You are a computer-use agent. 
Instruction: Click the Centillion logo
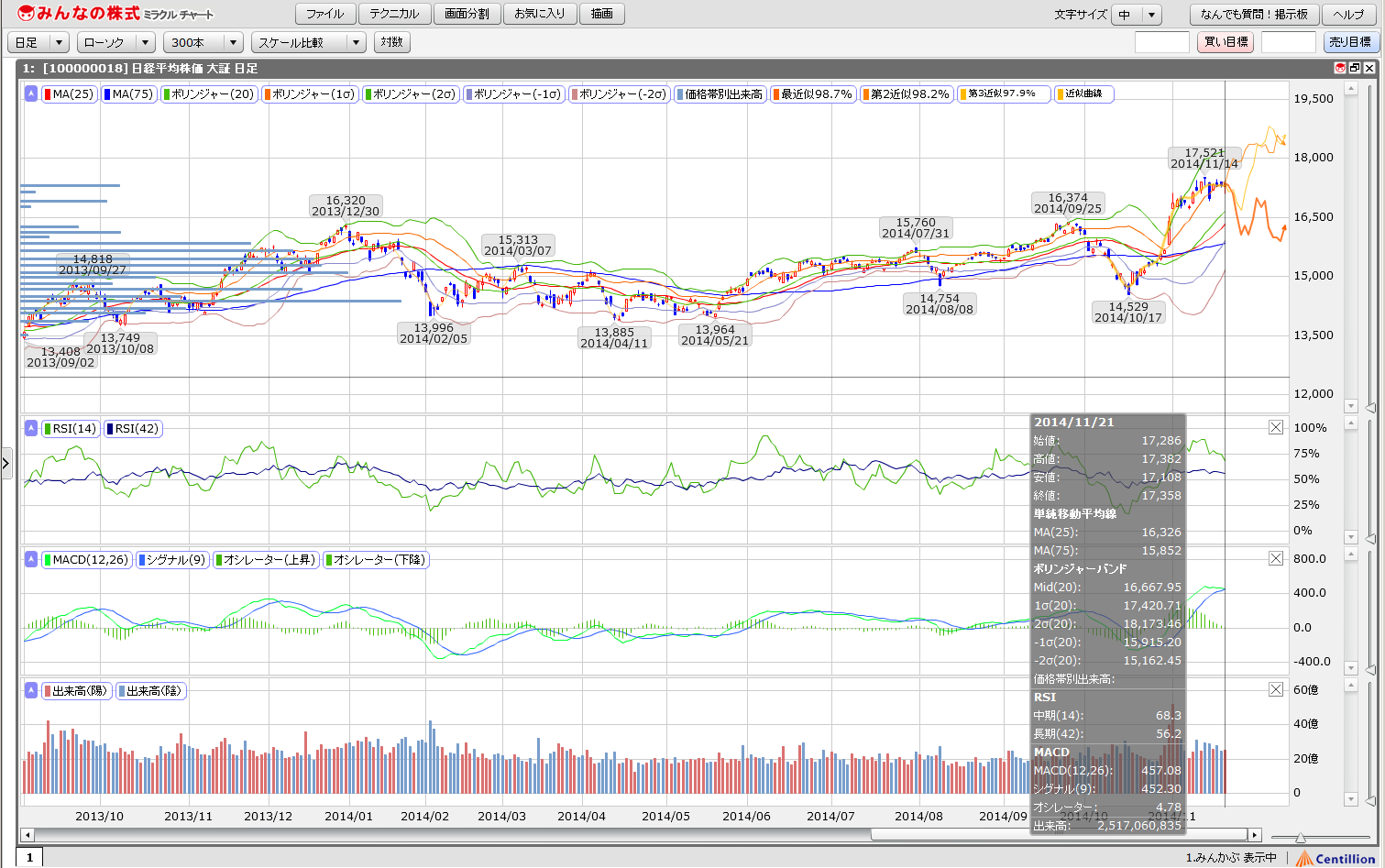click(1336, 858)
